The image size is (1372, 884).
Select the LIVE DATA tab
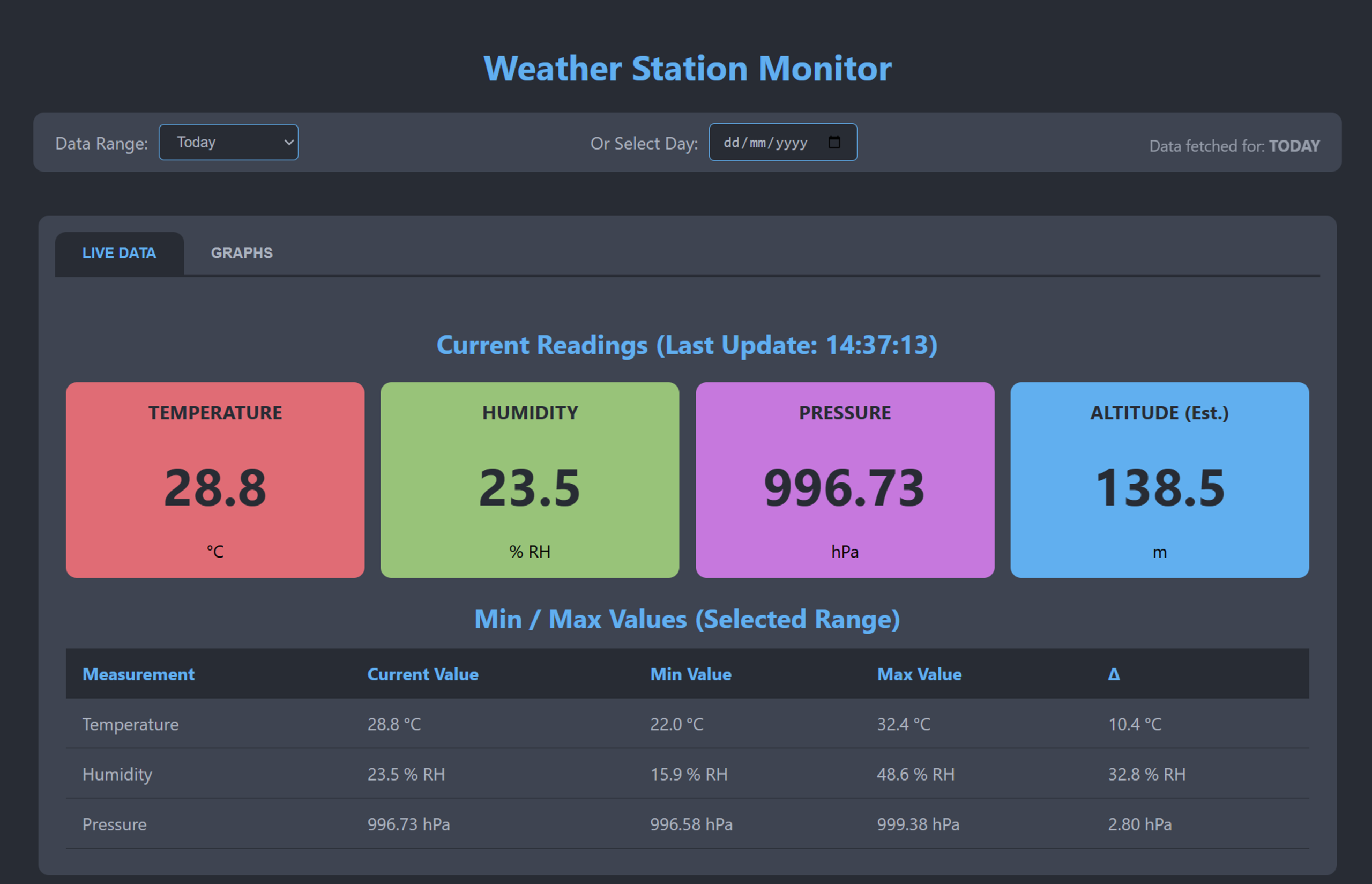(x=120, y=253)
